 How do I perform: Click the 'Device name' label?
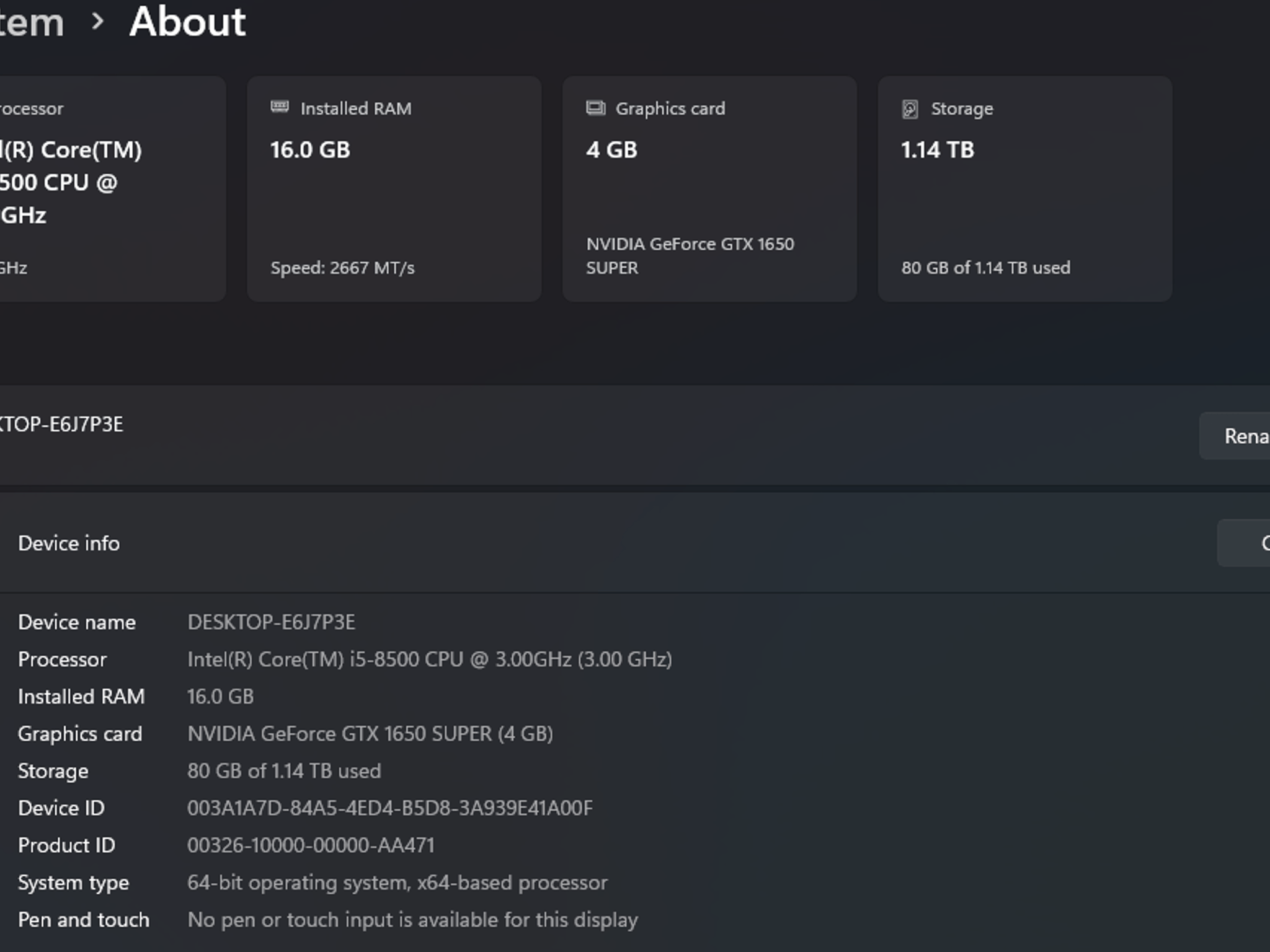[x=77, y=622]
